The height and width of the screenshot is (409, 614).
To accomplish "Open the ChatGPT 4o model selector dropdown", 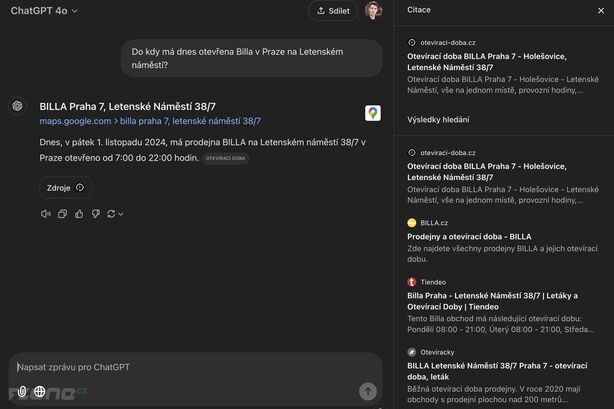I will 44,11.
